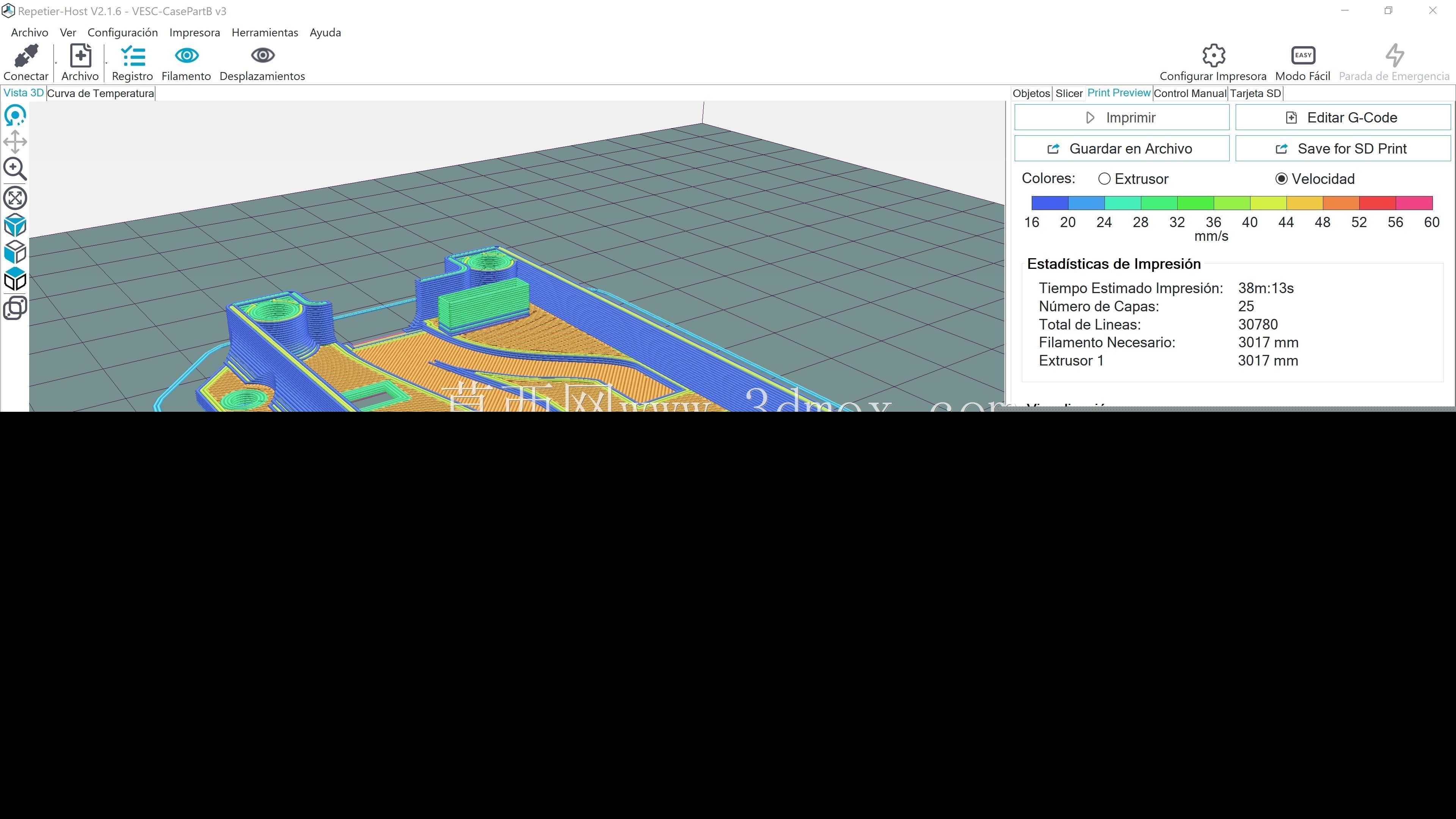1456x819 pixels.
Task: Select the top cube view icon
Action: pos(15,279)
